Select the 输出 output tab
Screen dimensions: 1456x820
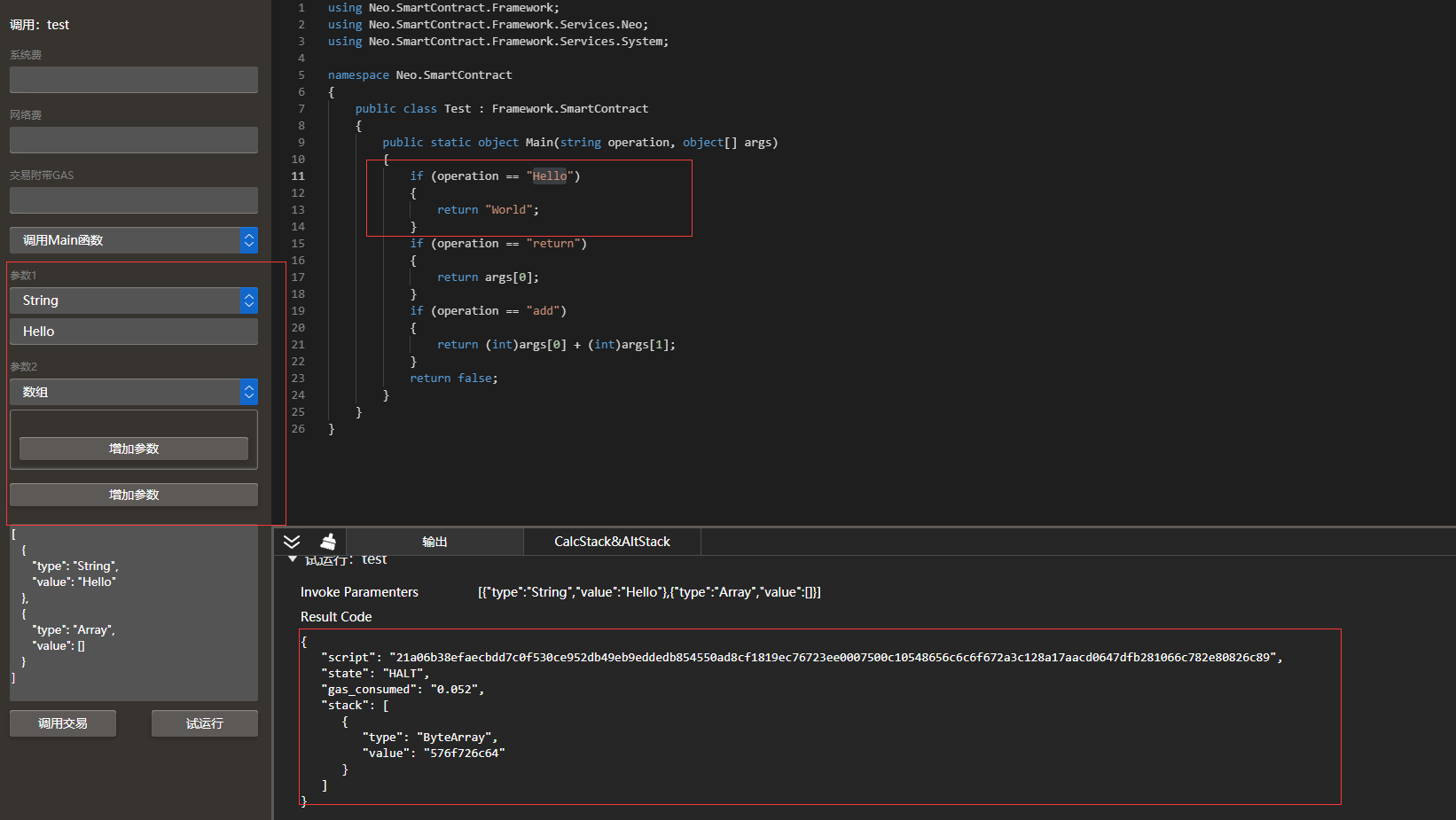(434, 542)
